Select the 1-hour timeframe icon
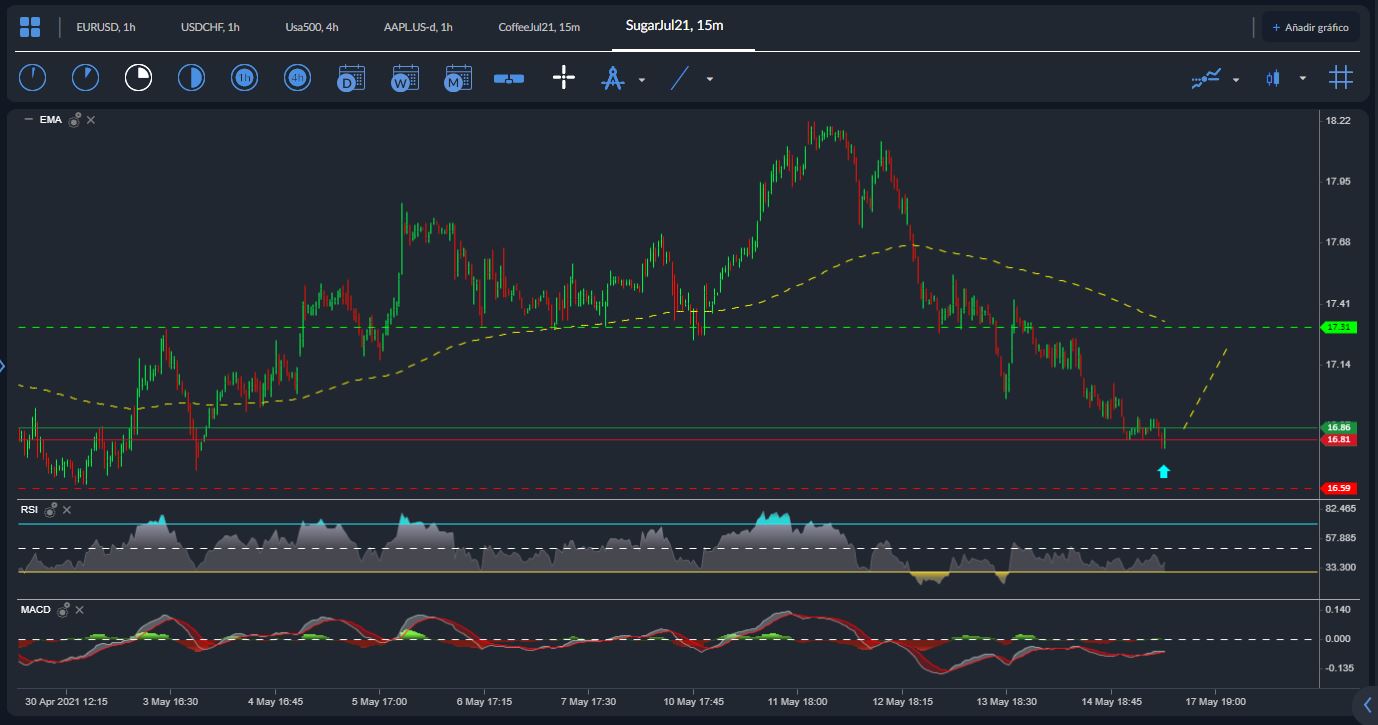Viewport: 1378px width, 725px height. click(x=244, y=77)
